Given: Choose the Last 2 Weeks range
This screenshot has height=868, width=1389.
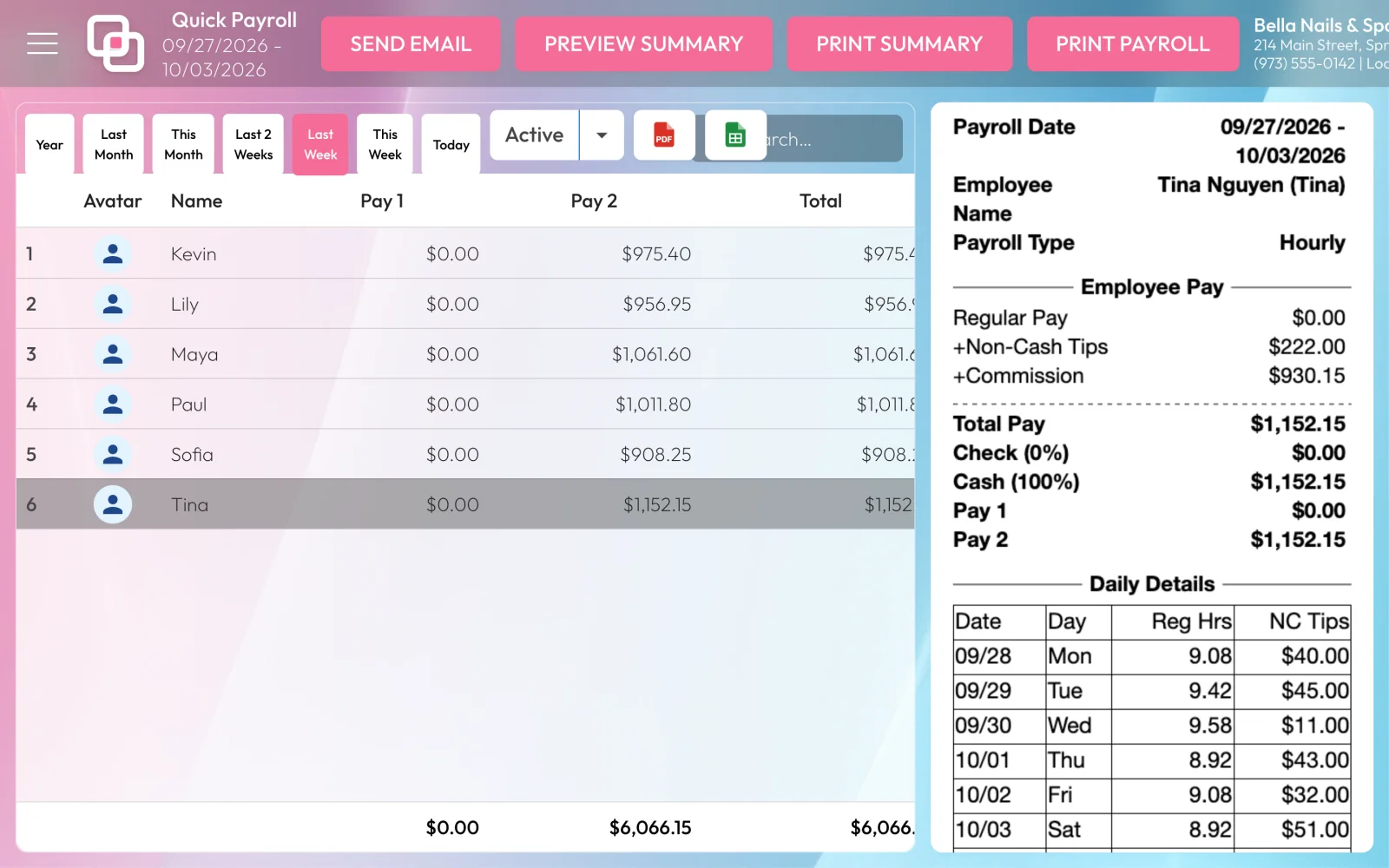Looking at the screenshot, I should (x=253, y=145).
